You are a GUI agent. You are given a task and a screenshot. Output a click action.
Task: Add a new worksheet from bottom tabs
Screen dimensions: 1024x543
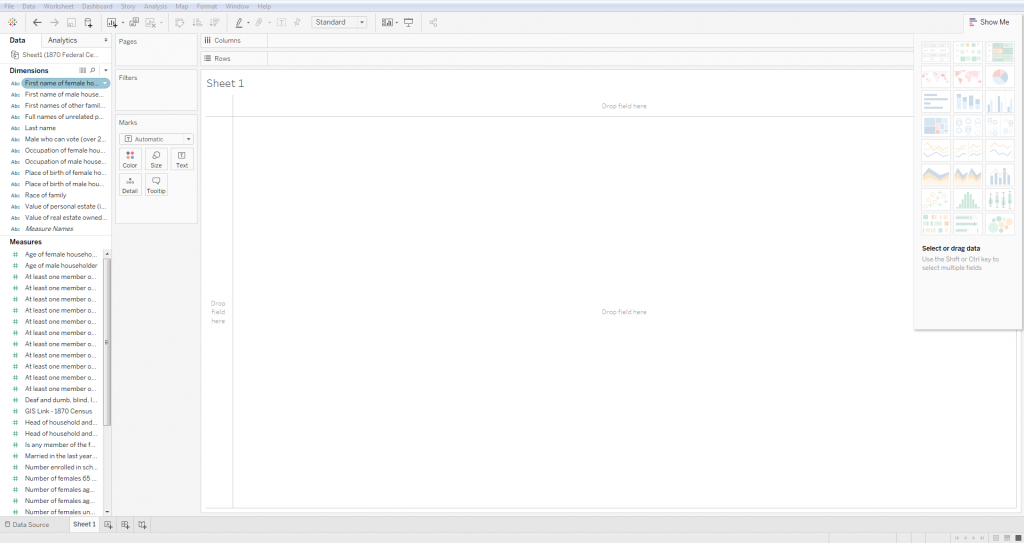pyautogui.click(x=108, y=525)
